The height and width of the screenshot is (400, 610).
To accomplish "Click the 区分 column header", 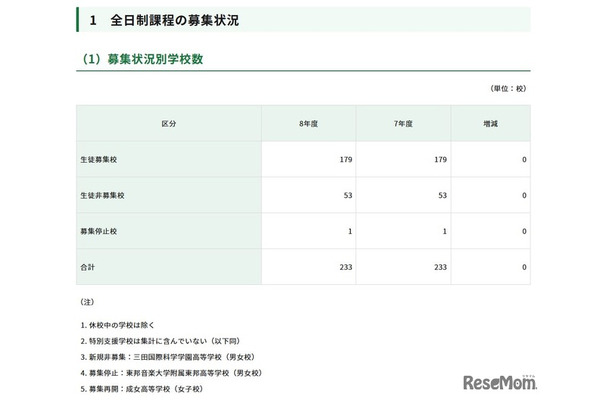I will pos(169,123).
